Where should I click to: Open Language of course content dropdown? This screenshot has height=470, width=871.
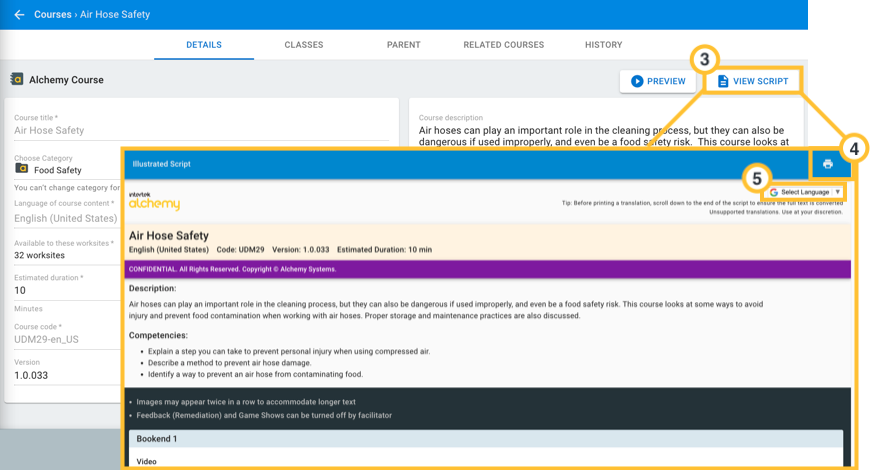(x=67, y=218)
